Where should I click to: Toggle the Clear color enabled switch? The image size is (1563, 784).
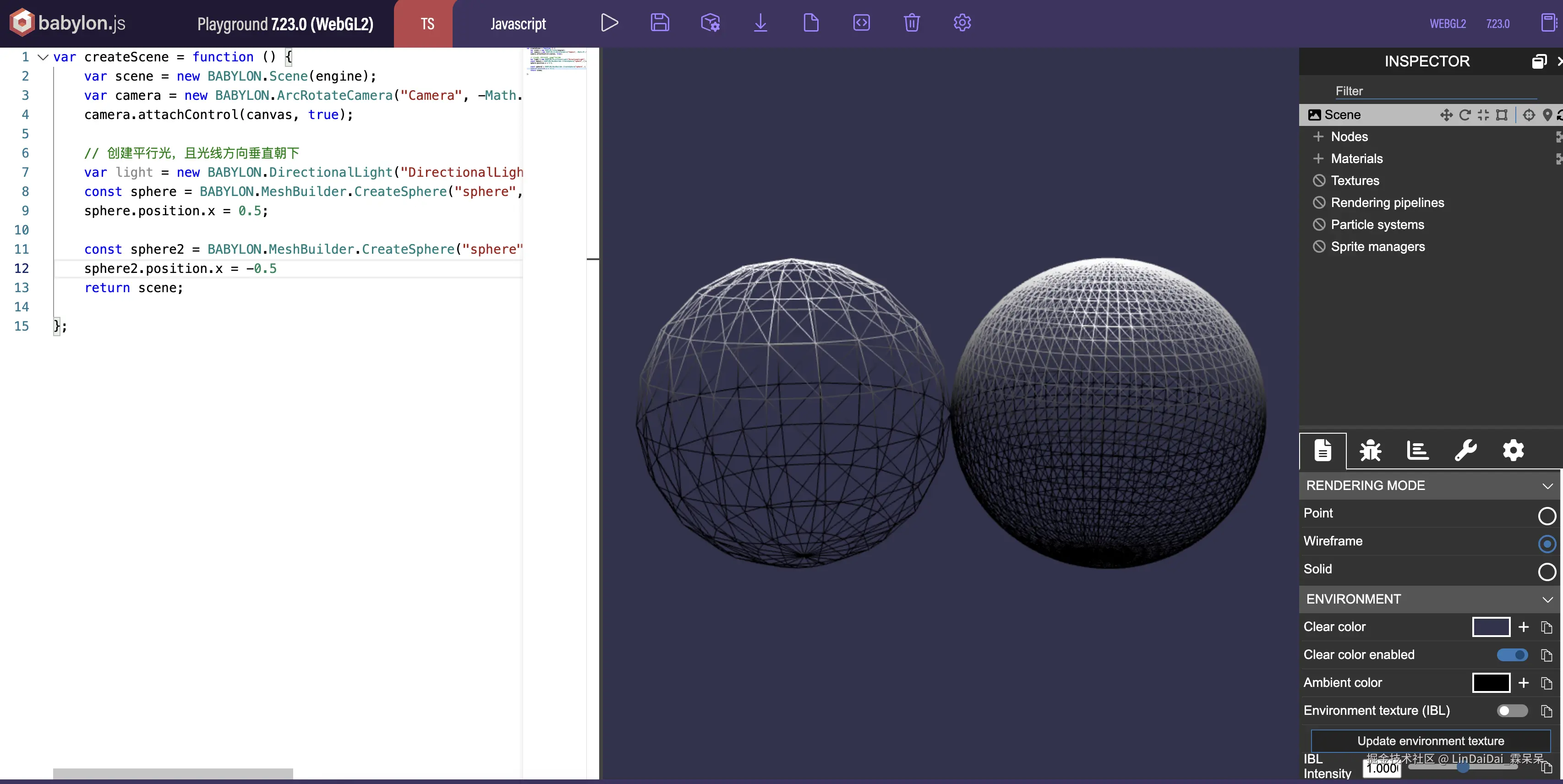[x=1512, y=655]
